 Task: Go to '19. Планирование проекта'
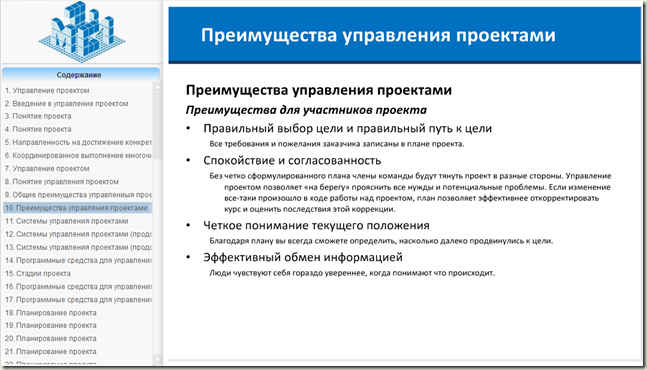point(51,325)
